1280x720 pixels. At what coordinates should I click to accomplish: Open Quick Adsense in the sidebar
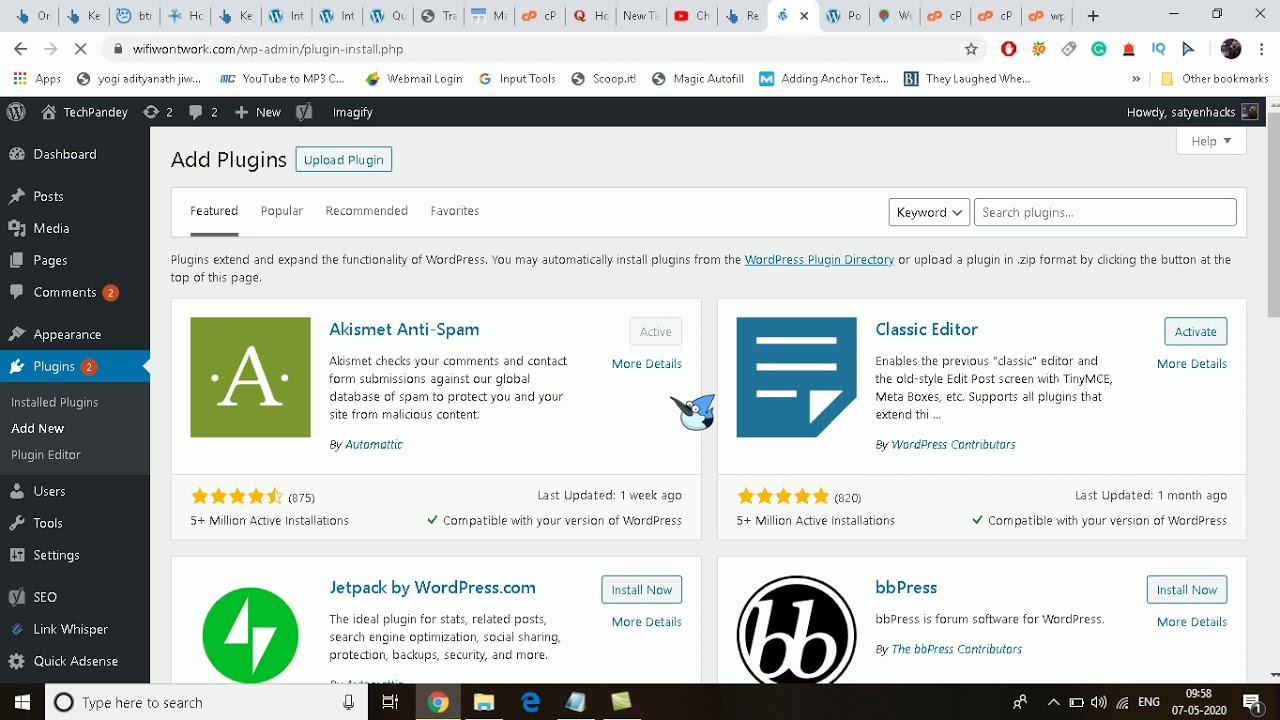click(x=75, y=661)
